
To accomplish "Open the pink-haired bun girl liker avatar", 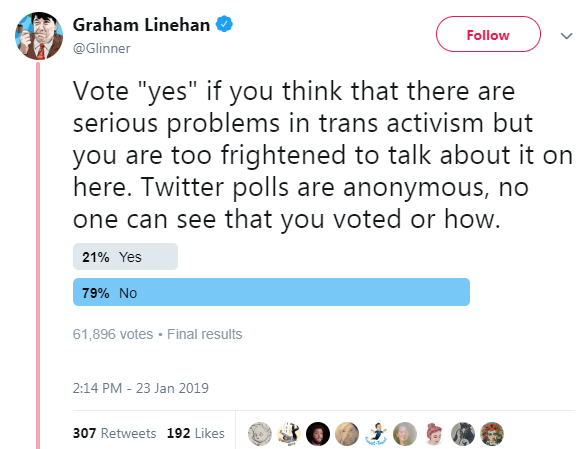I will [x=434, y=434].
